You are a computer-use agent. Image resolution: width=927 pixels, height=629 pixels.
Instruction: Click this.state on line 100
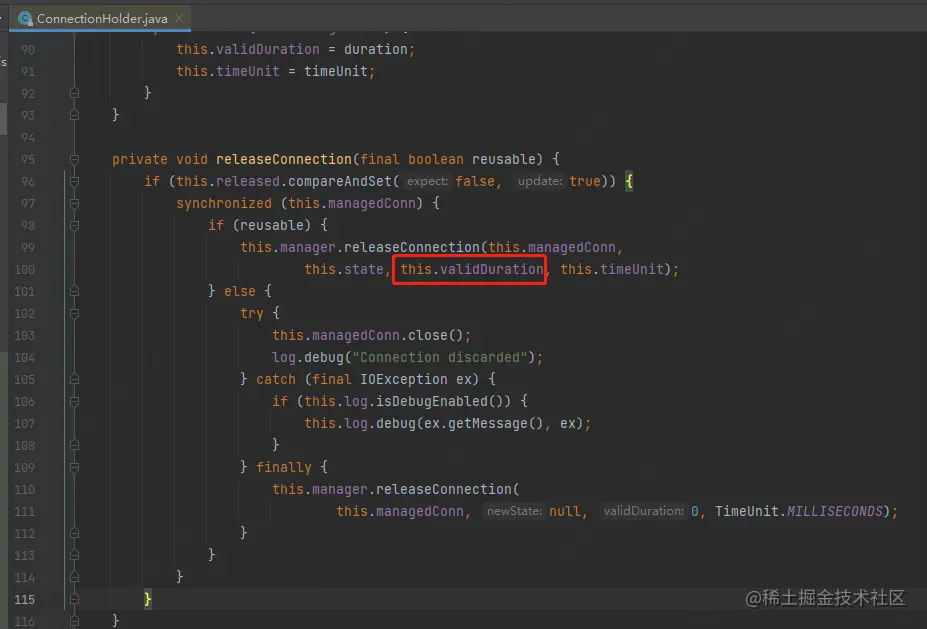click(343, 269)
